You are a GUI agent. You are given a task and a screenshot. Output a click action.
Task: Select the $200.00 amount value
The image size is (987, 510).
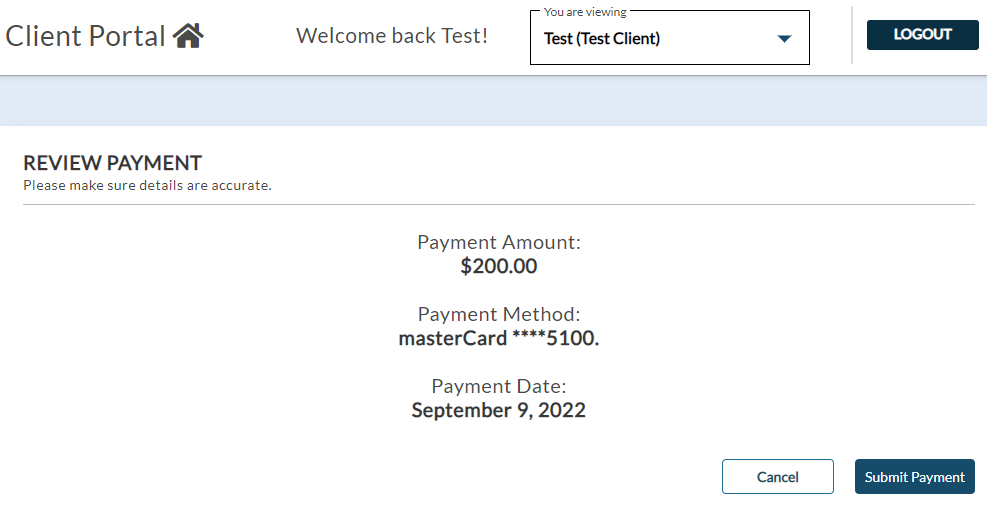(x=498, y=266)
